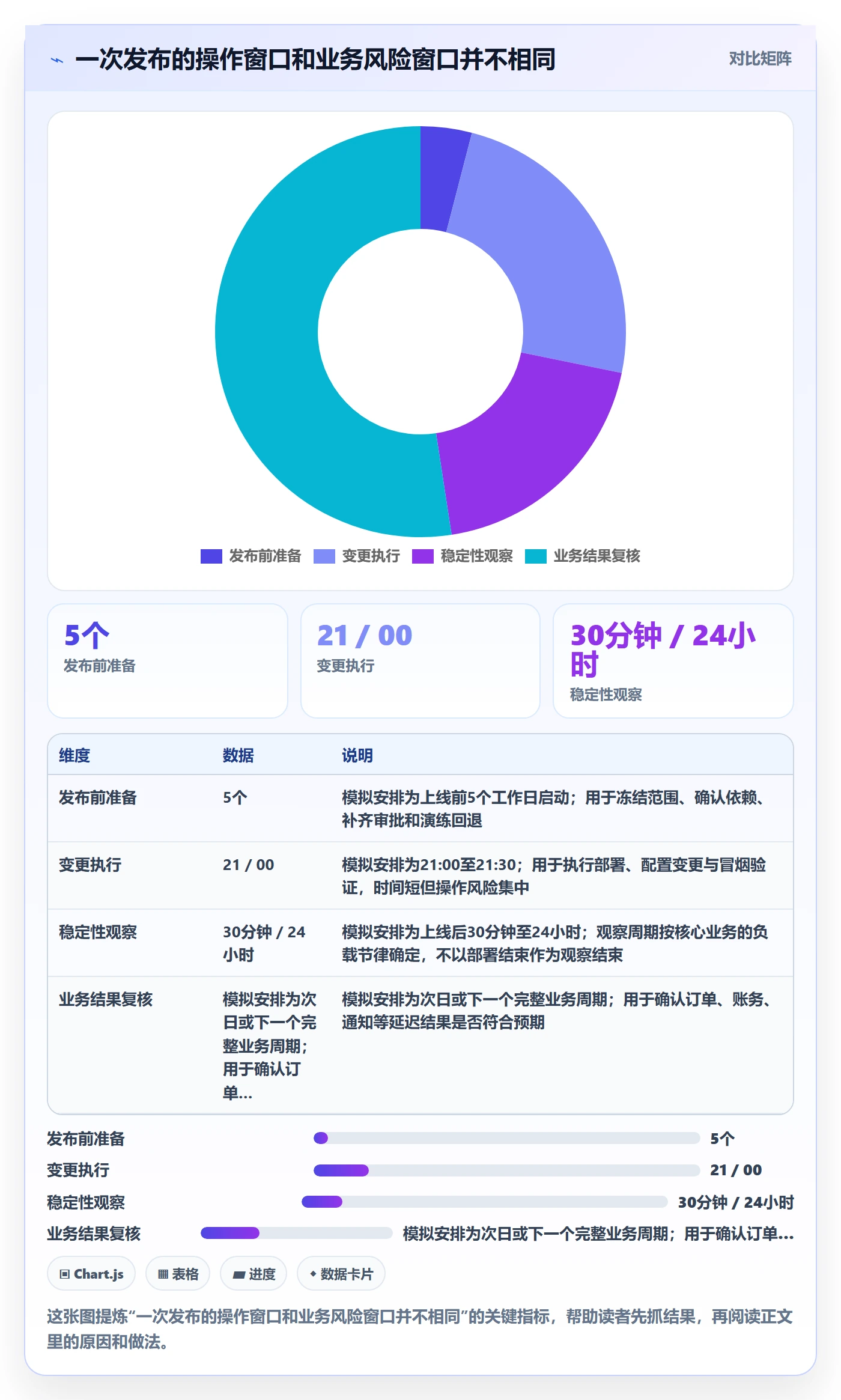Click the 发布前准备 progress bar

point(506,1138)
